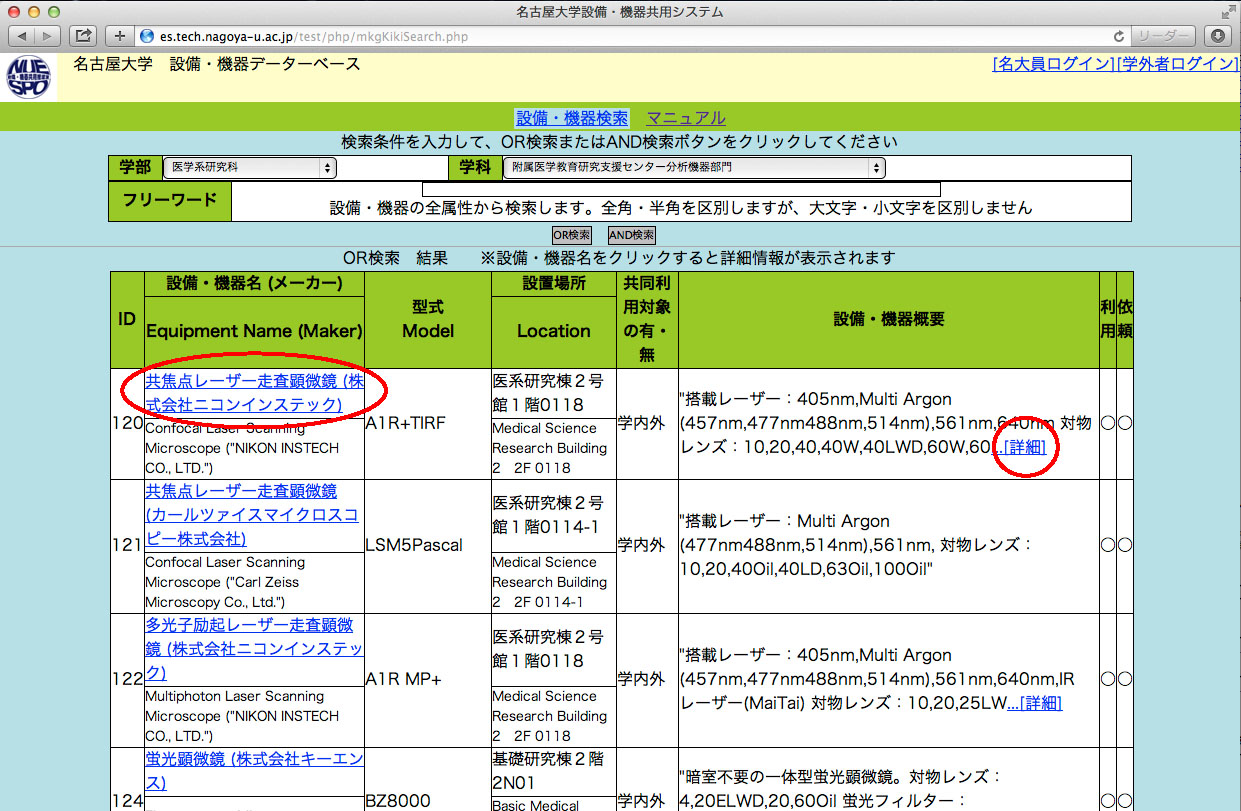Expand the 学科 dropdown selector
This screenshot has width=1241, height=811.
[693, 168]
